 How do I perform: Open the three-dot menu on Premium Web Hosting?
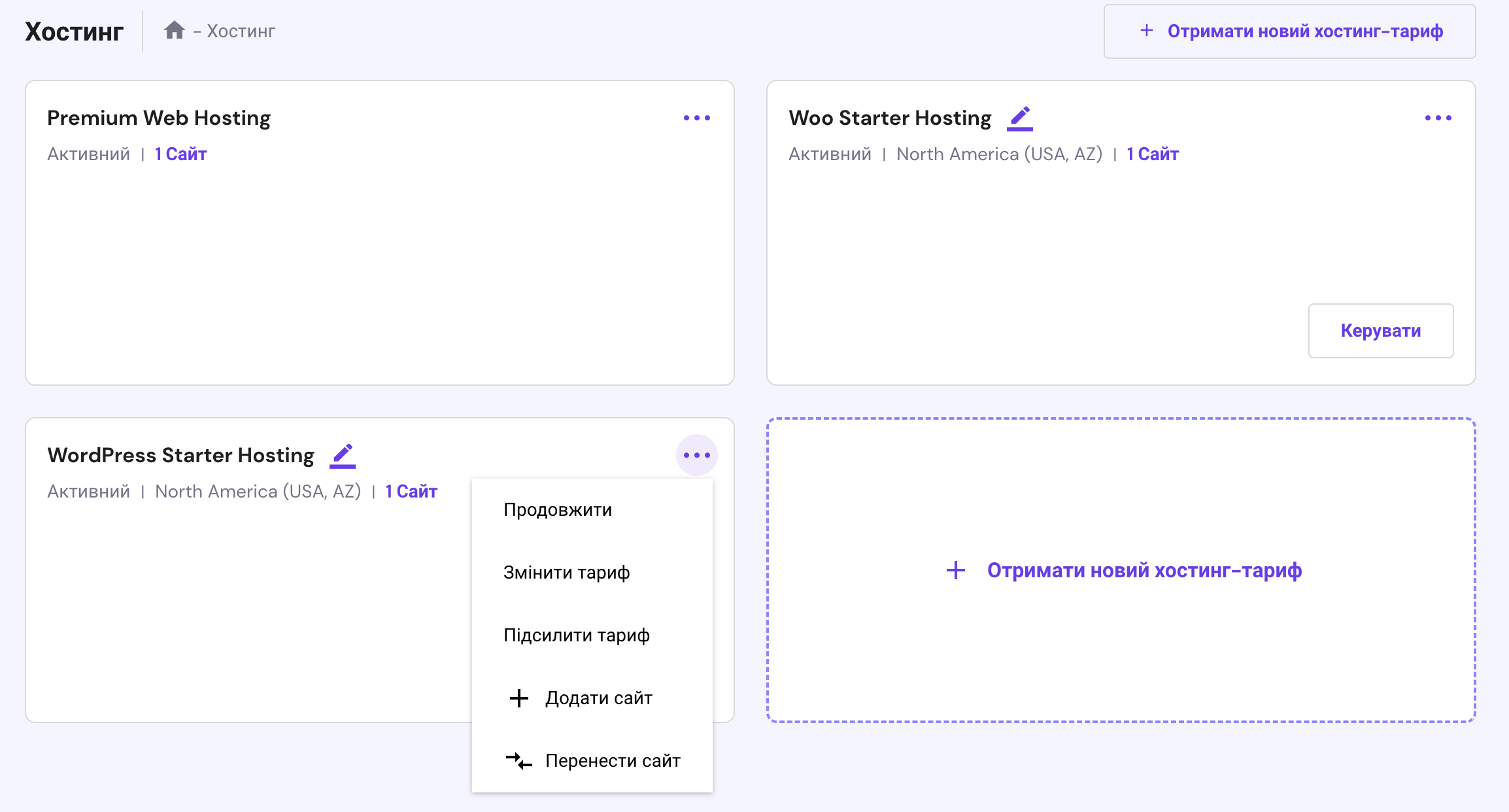coord(698,118)
